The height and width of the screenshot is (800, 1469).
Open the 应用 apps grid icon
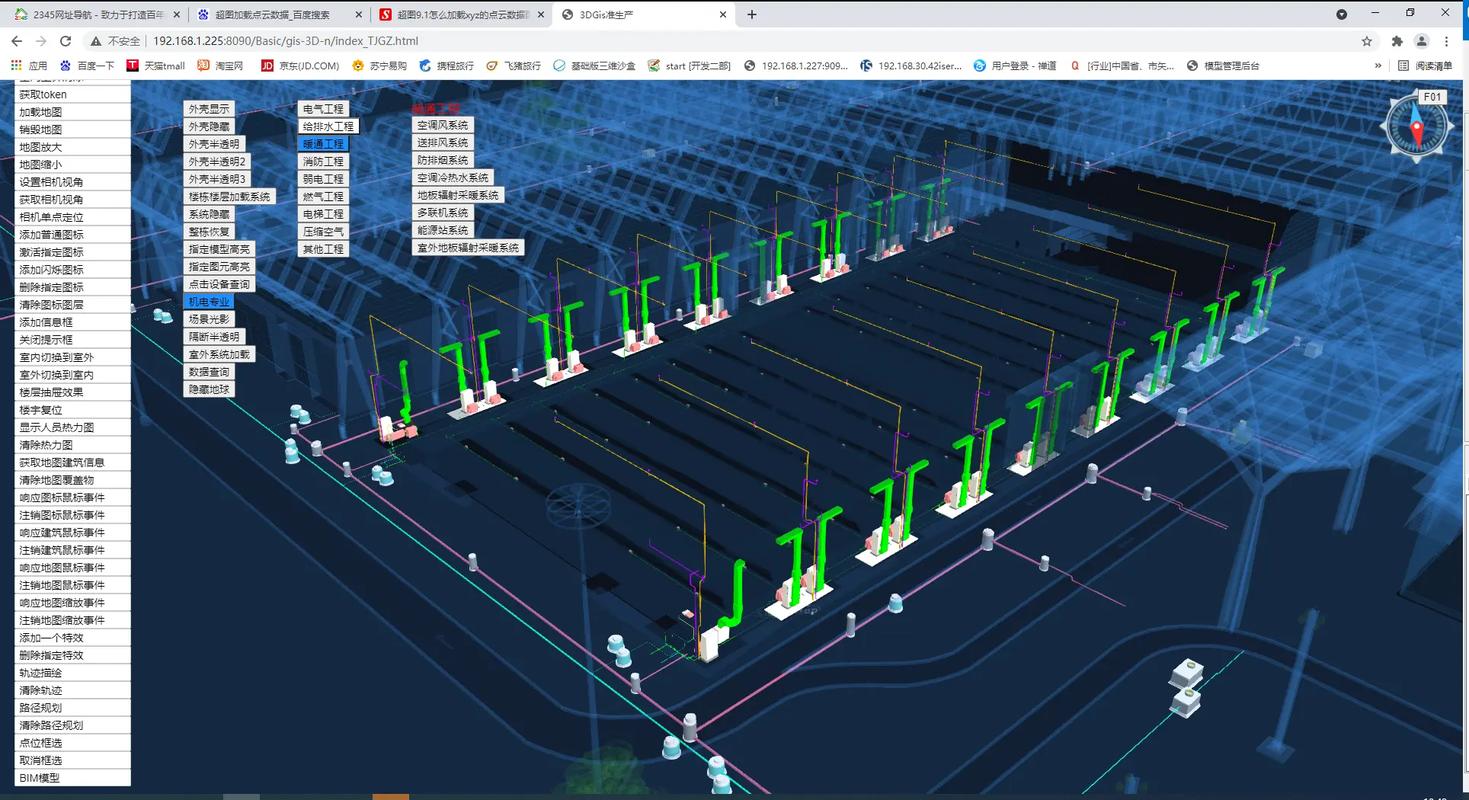point(16,65)
